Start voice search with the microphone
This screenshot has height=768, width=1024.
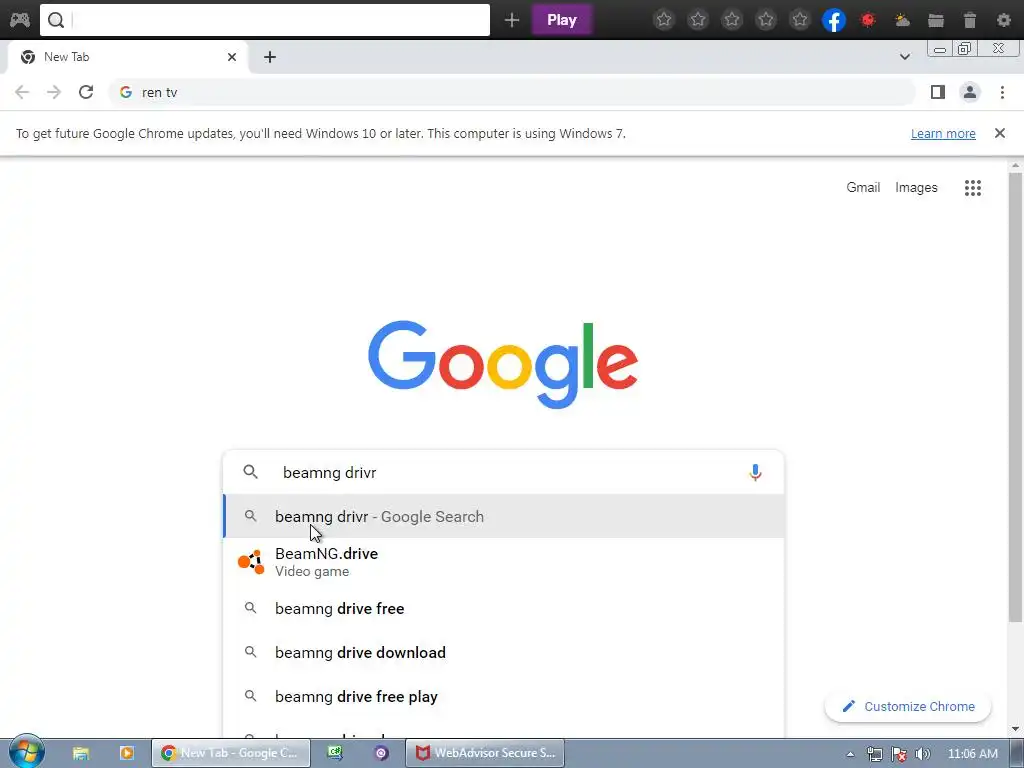(x=755, y=472)
